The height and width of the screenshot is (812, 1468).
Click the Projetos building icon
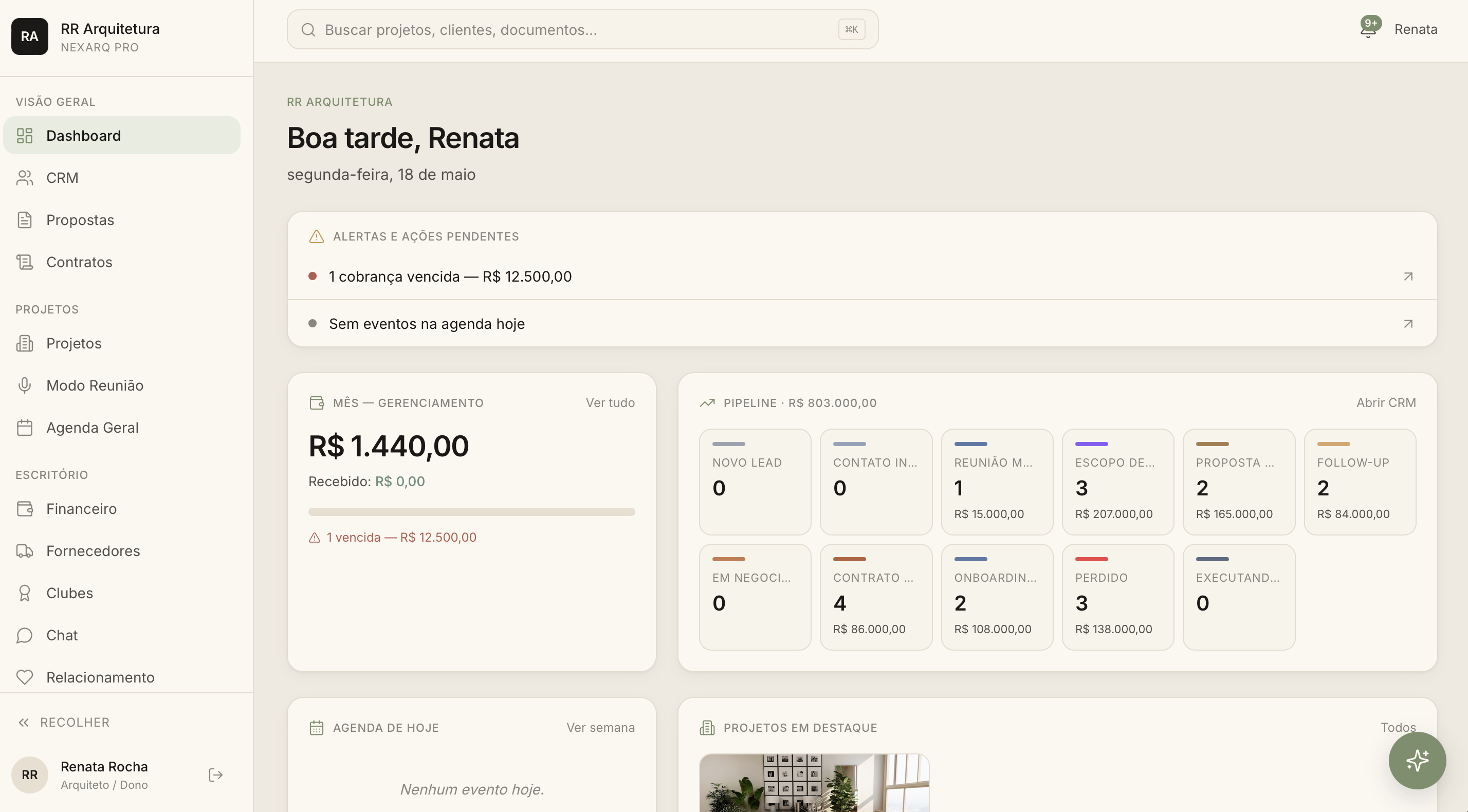pos(25,344)
